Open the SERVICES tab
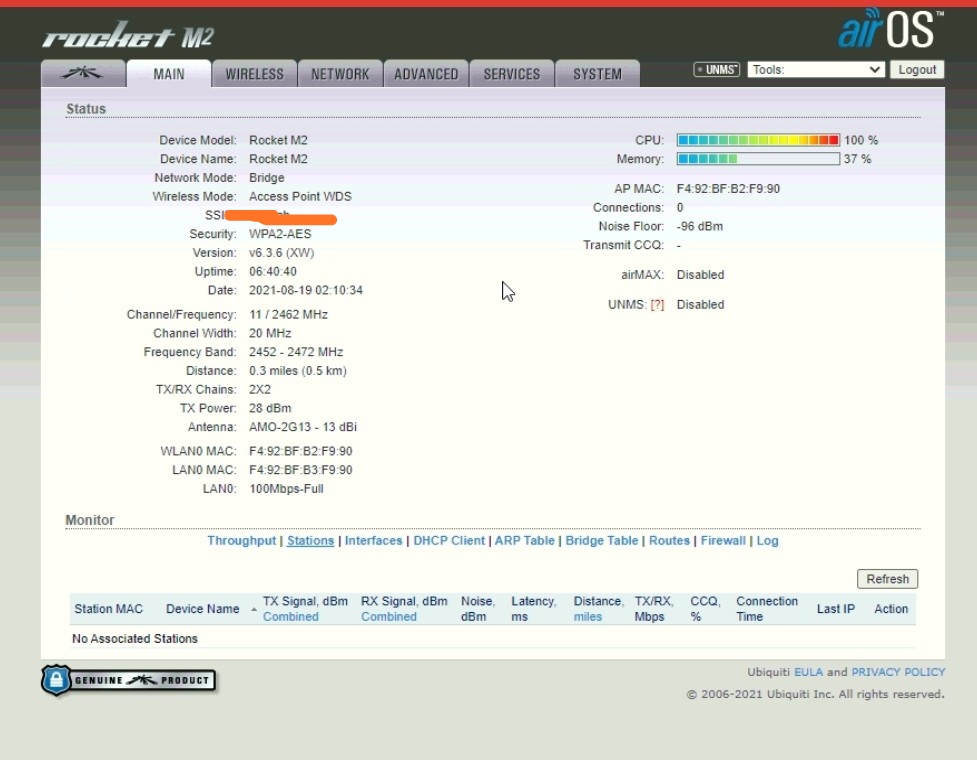This screenshot has width=977, height=760. click(512, 74)
